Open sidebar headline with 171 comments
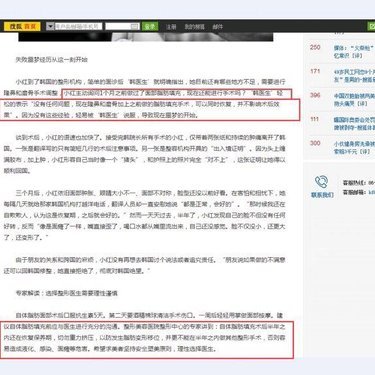This screenshot has width=375, height=375. click(354, 76)
